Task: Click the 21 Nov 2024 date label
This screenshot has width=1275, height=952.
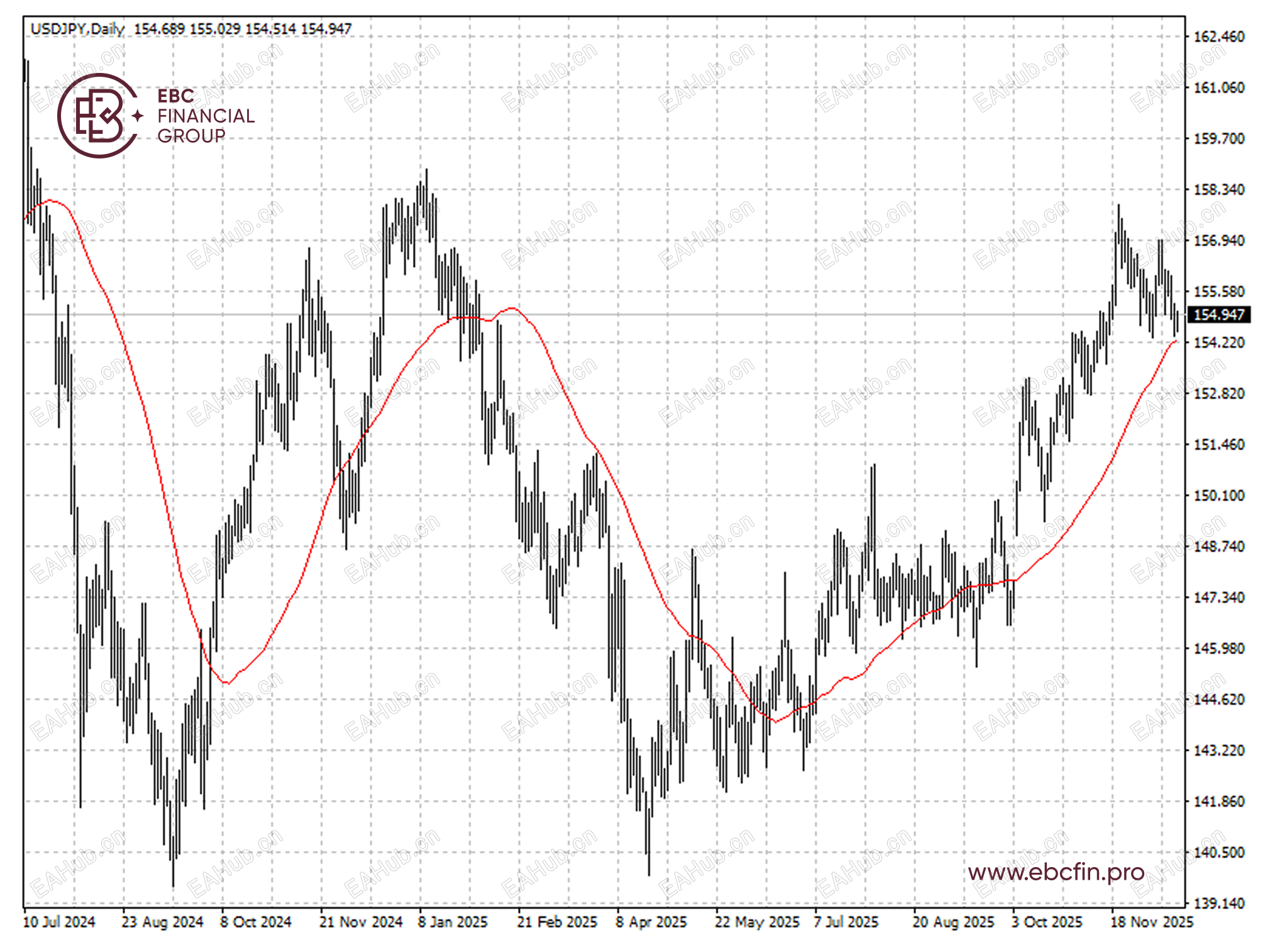Action: [x=361, y=922]
